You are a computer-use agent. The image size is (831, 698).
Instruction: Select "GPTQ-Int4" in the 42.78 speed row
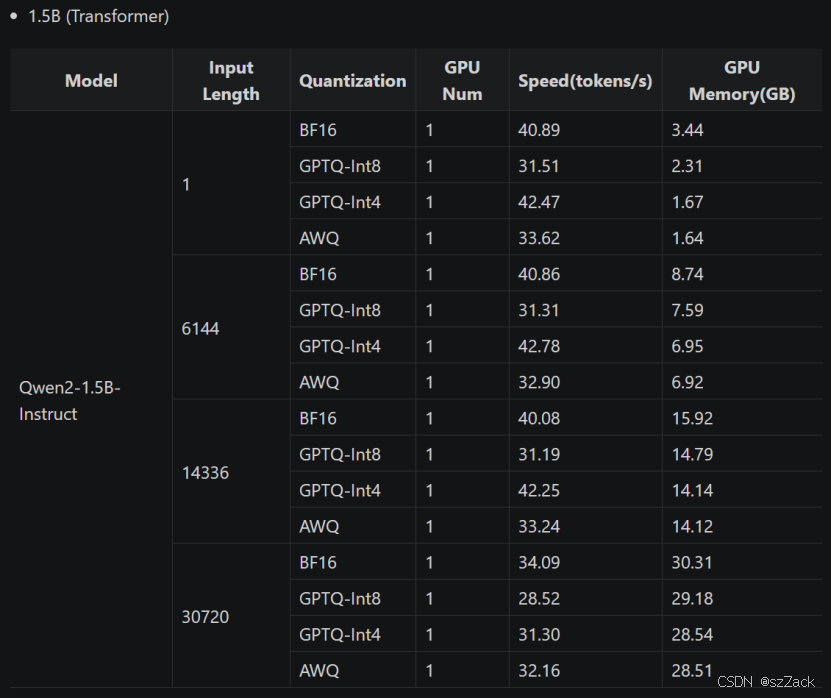[340, 346]
